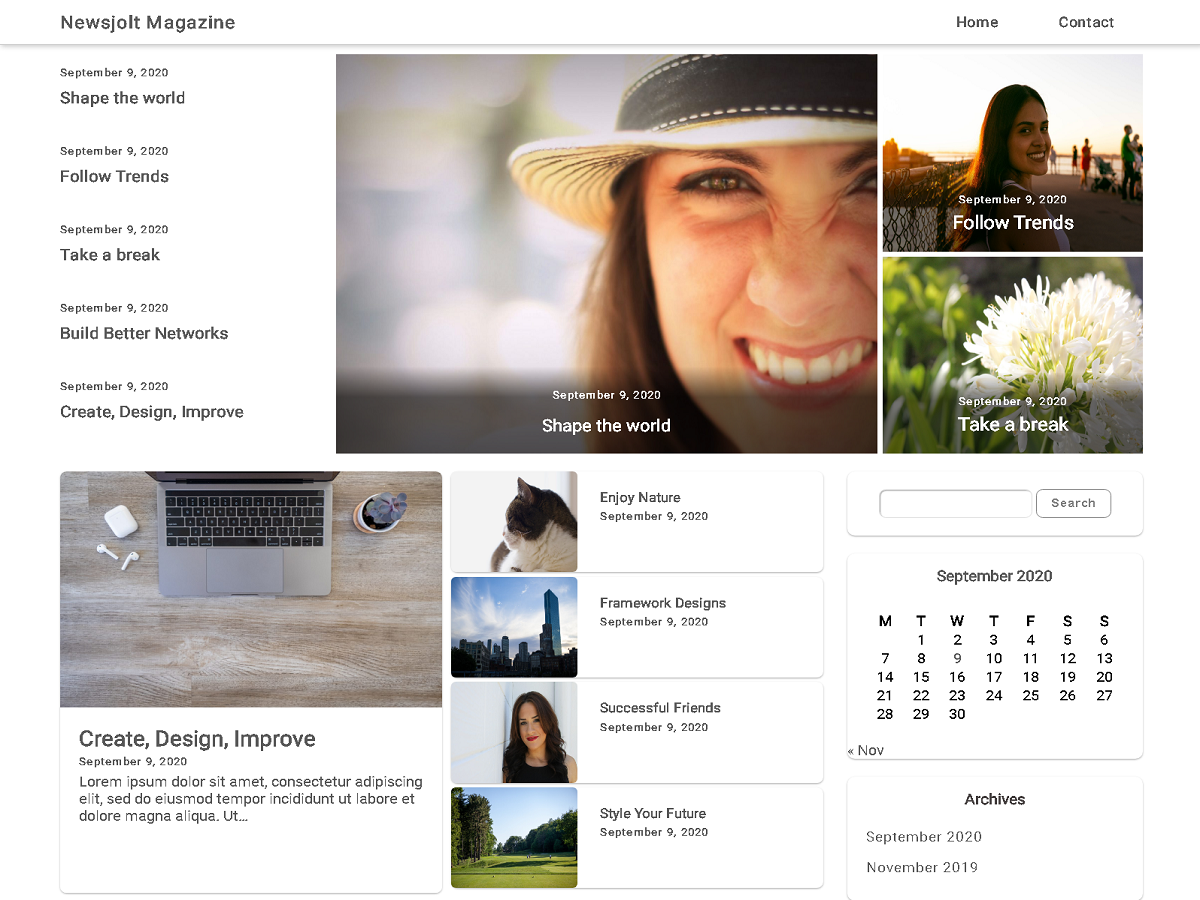Click the laptop desk photo thumbnail
Viewport: 1200px width, 900px height.
(250, 588)
